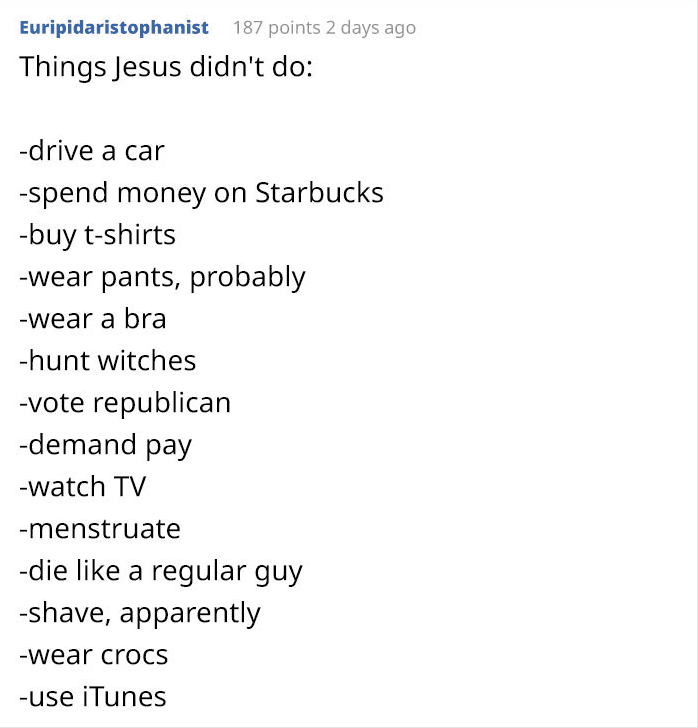This screenshot has width=698, height=728.
Task: Click the wear pants, probably line
Action: click(163, 278)
